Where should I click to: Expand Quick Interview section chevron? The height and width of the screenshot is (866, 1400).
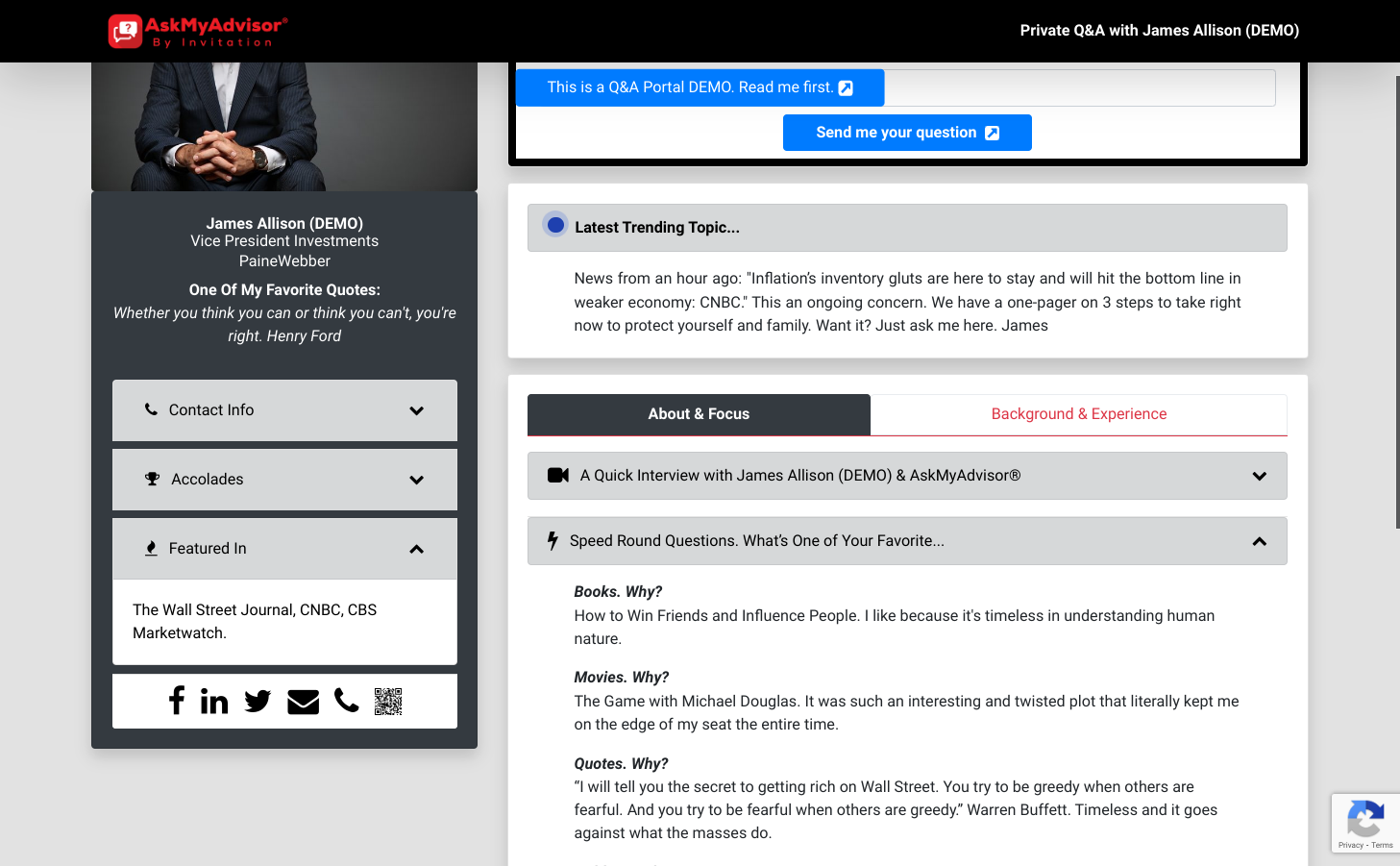pos(1260,476)
